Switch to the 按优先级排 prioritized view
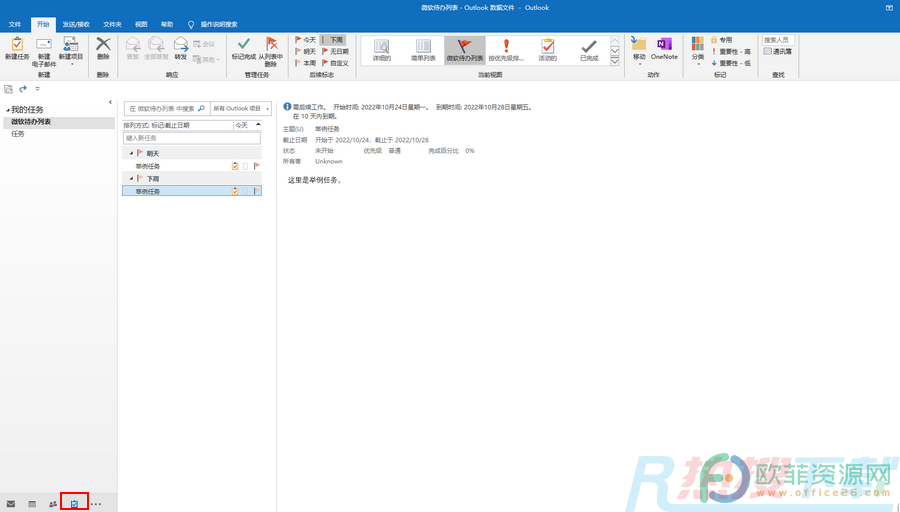 tap(506, 50)
